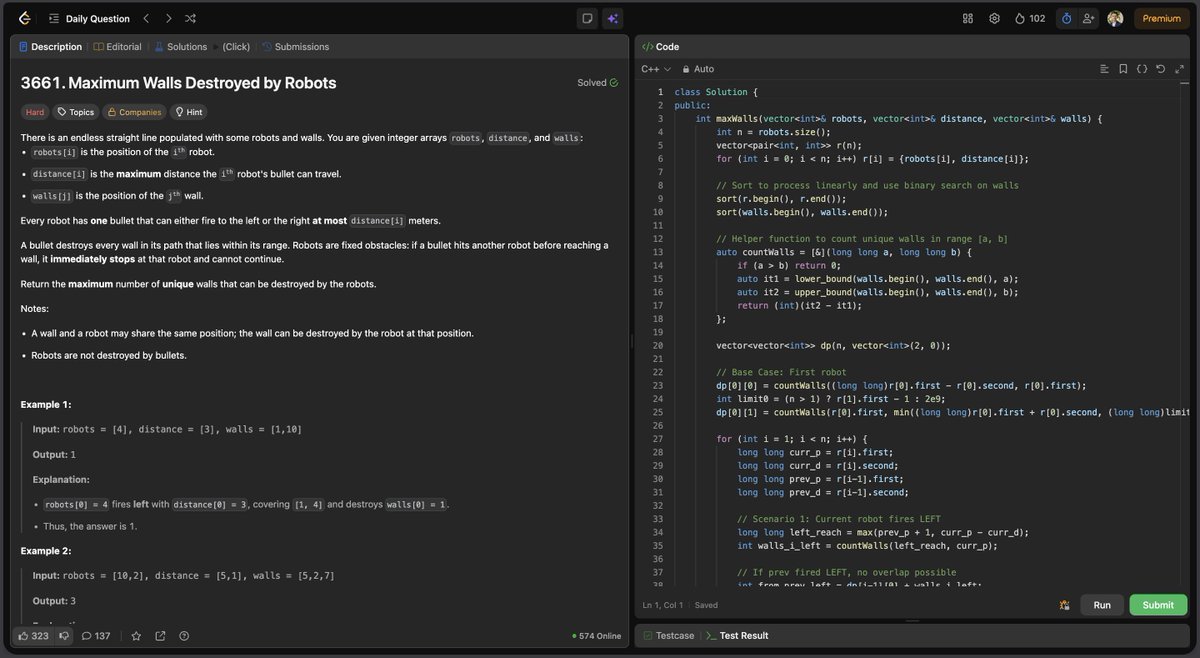Reveal the Hint tag
Image resolution: width=1200 pixels, height=658 pixels.
[189, 112]
